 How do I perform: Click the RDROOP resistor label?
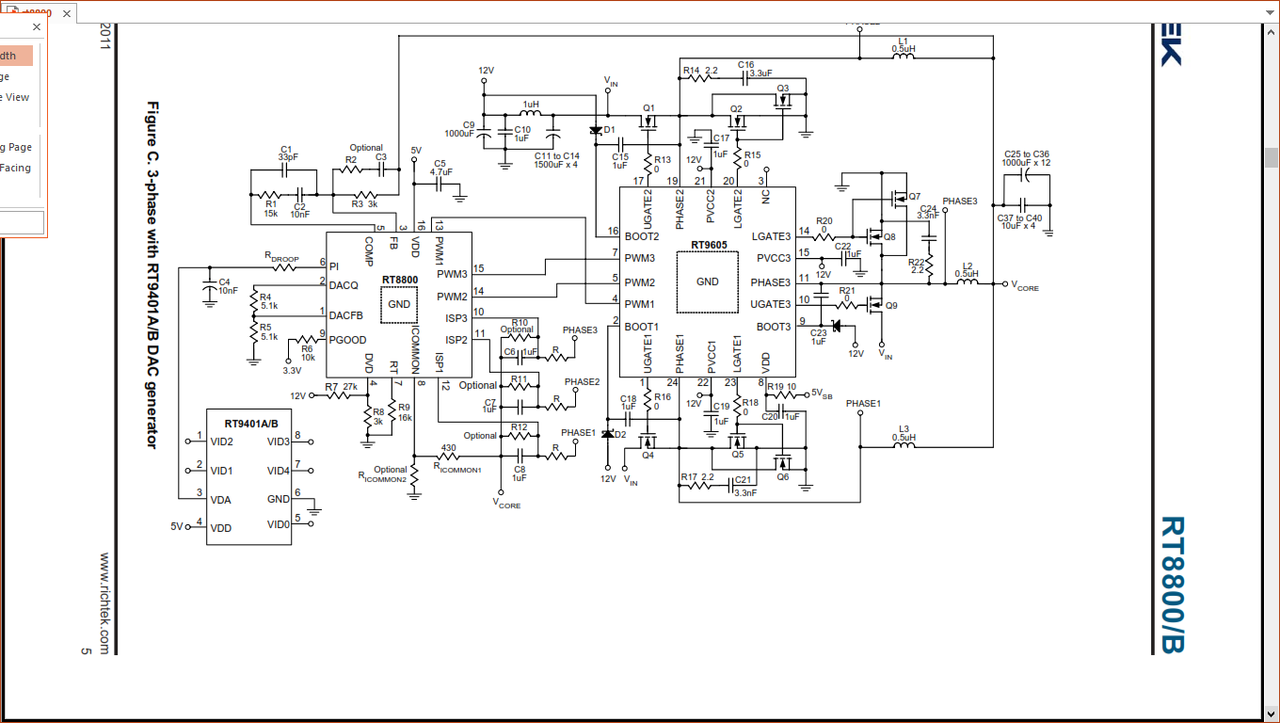[282, 258]
